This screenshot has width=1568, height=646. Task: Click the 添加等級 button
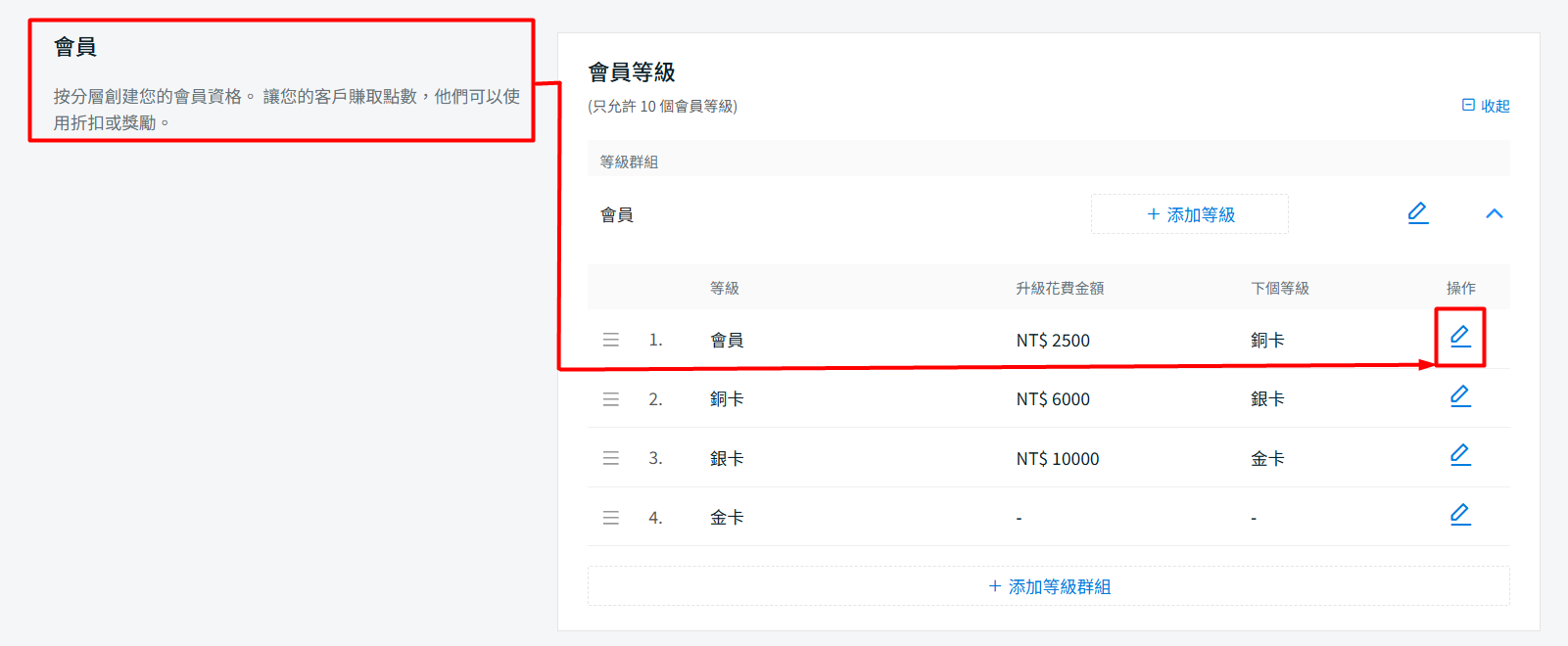1189,214
